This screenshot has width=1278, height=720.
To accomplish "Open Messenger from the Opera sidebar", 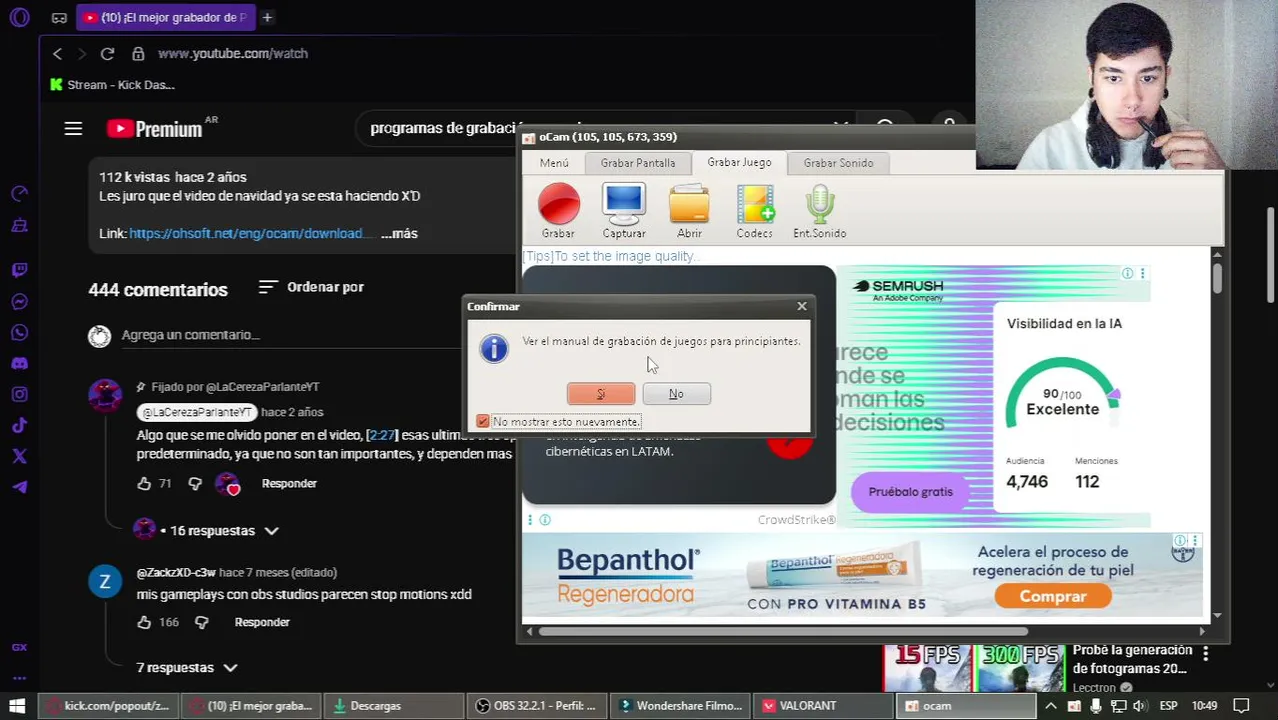I will click(x=19, y=302).
